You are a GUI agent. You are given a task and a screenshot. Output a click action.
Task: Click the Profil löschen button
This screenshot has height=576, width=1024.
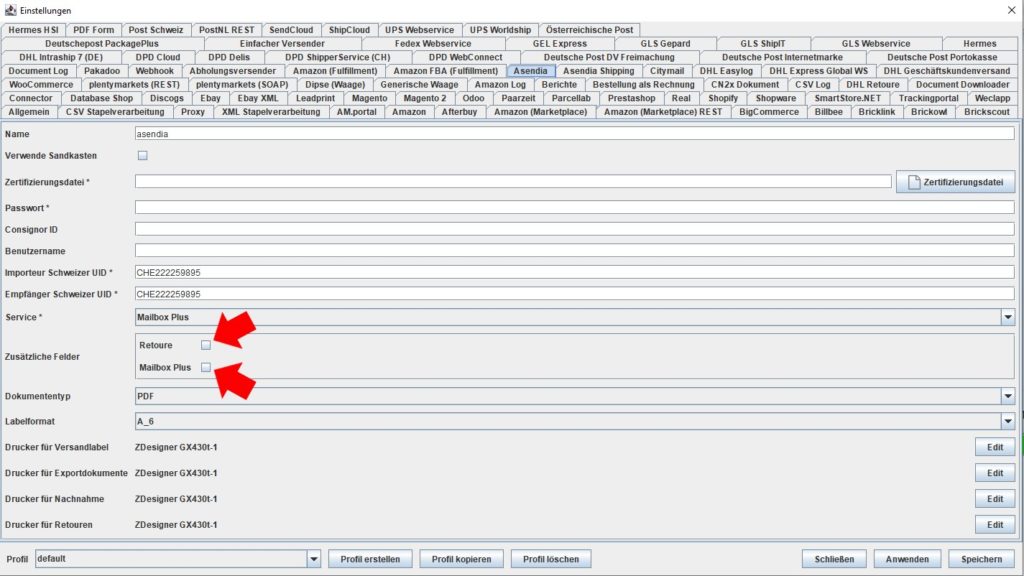click(x=551, y=559)
